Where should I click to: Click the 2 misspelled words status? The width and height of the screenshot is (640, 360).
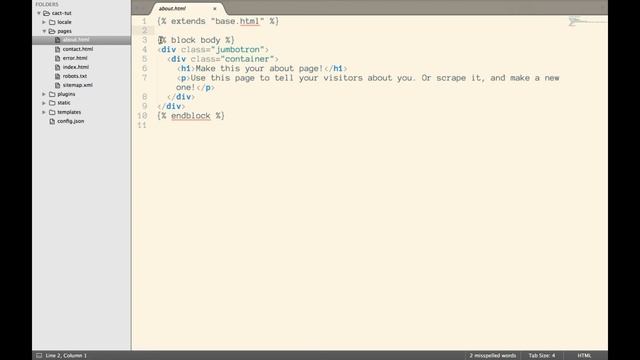(x=493, y=356)
